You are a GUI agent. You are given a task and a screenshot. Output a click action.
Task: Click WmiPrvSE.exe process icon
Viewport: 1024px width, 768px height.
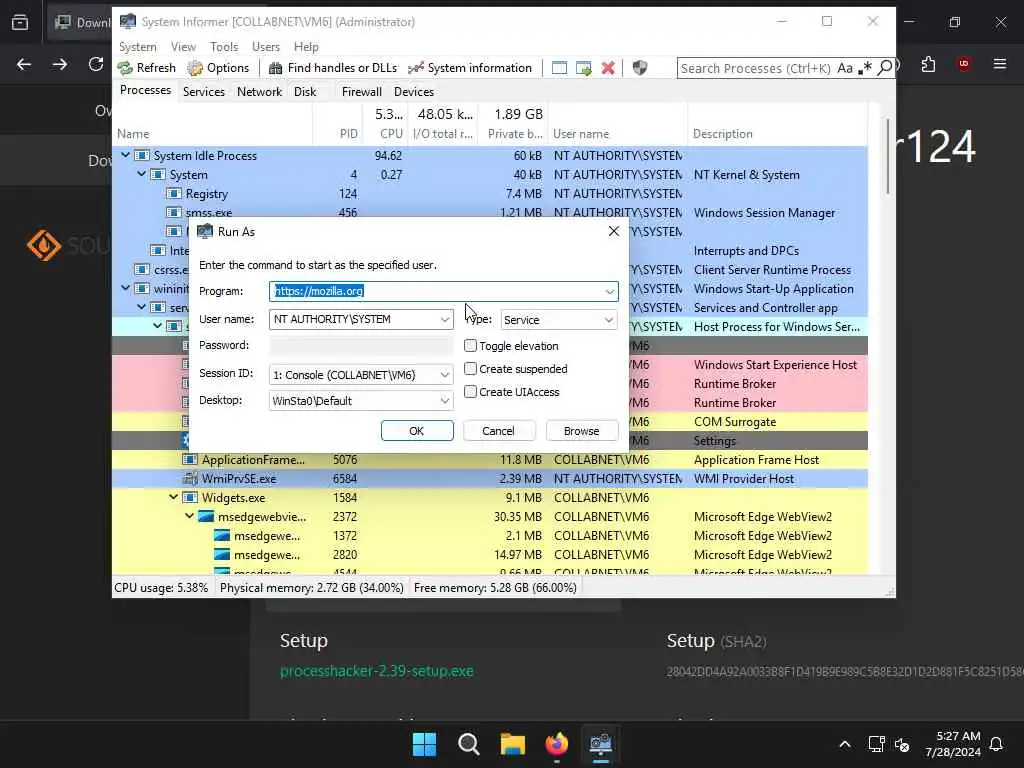(x=190, y=479)
